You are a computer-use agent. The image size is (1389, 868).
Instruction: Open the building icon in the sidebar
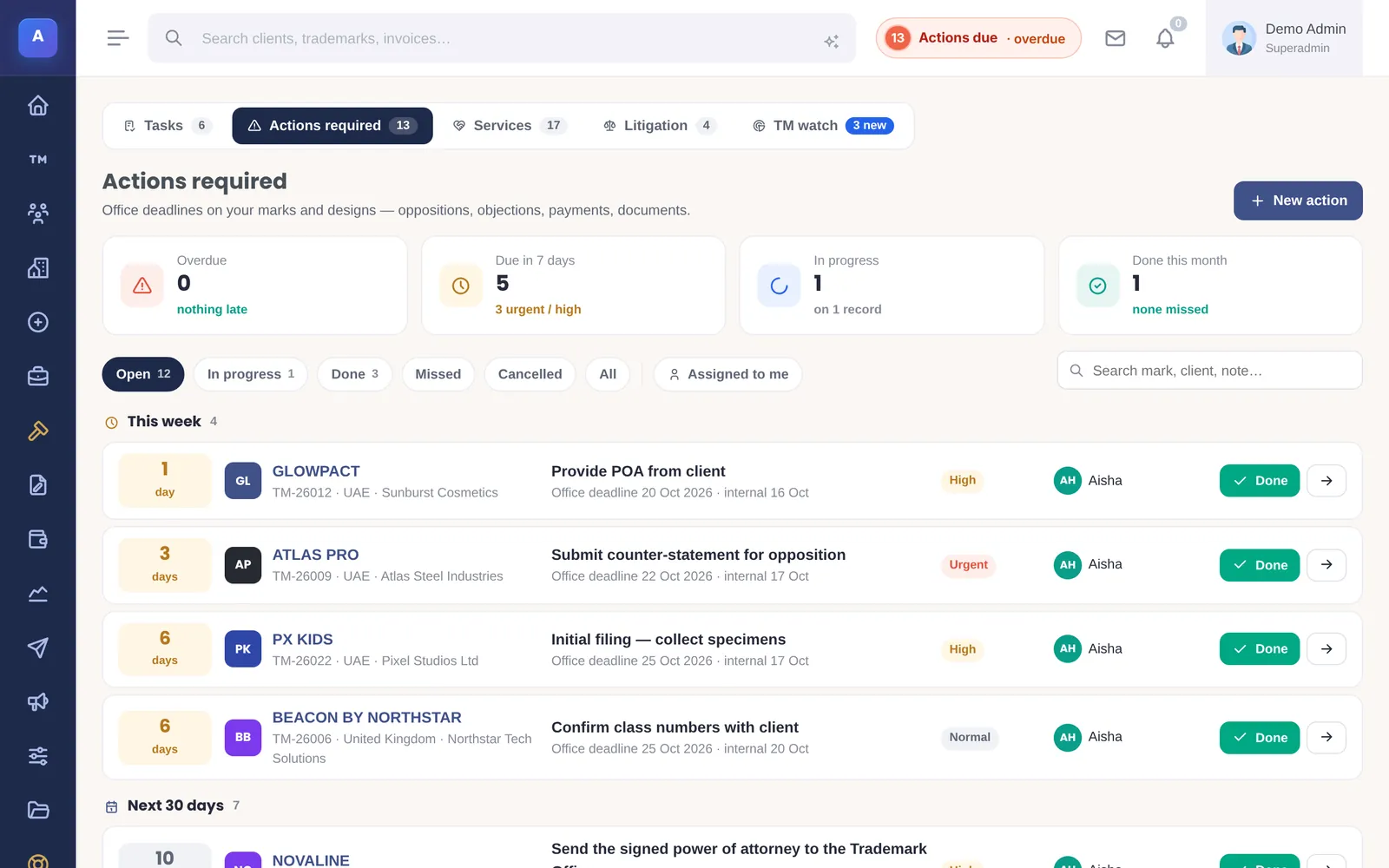pos(37,268)
